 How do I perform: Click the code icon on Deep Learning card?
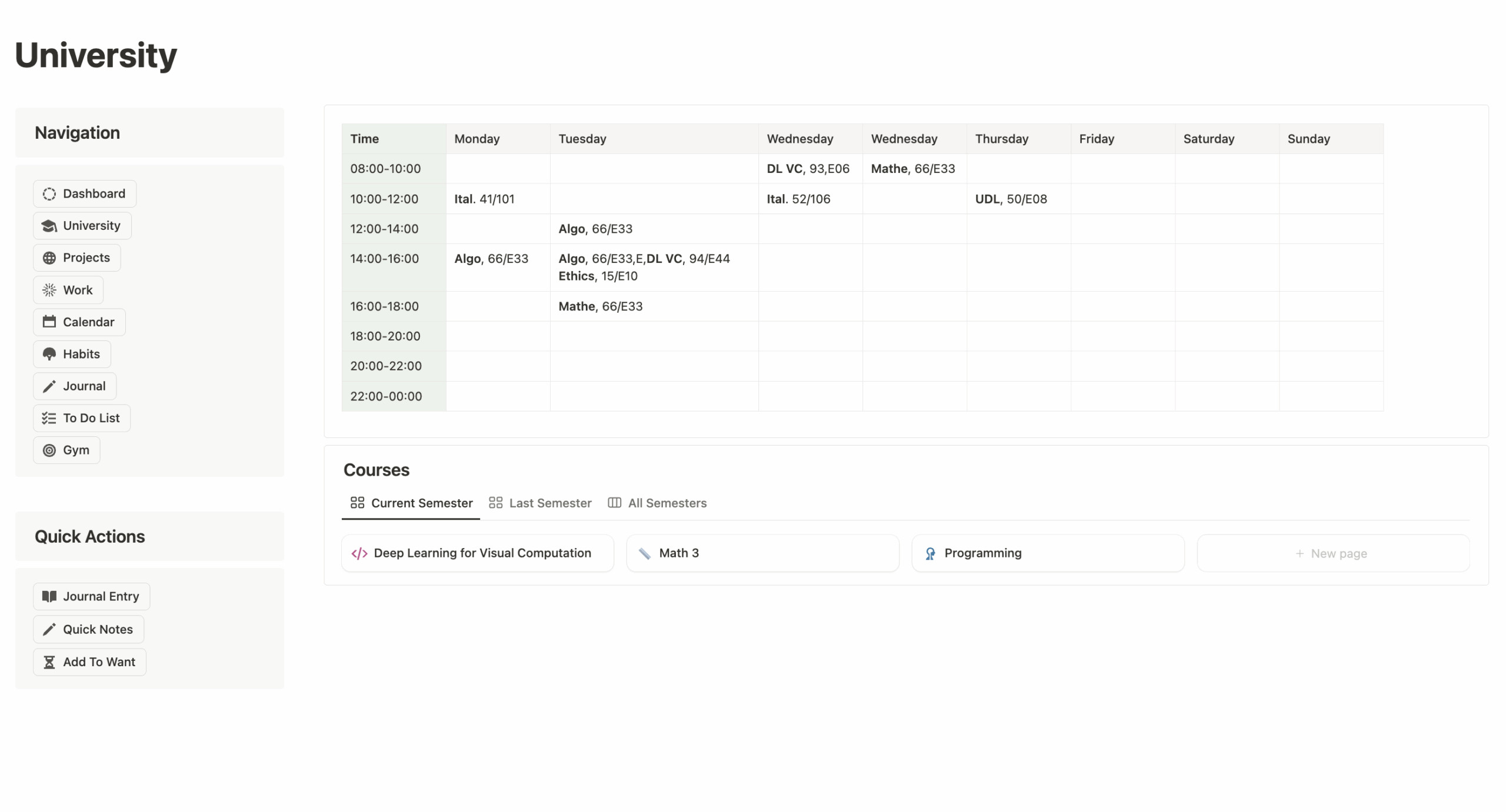click(x=359, y=553)
